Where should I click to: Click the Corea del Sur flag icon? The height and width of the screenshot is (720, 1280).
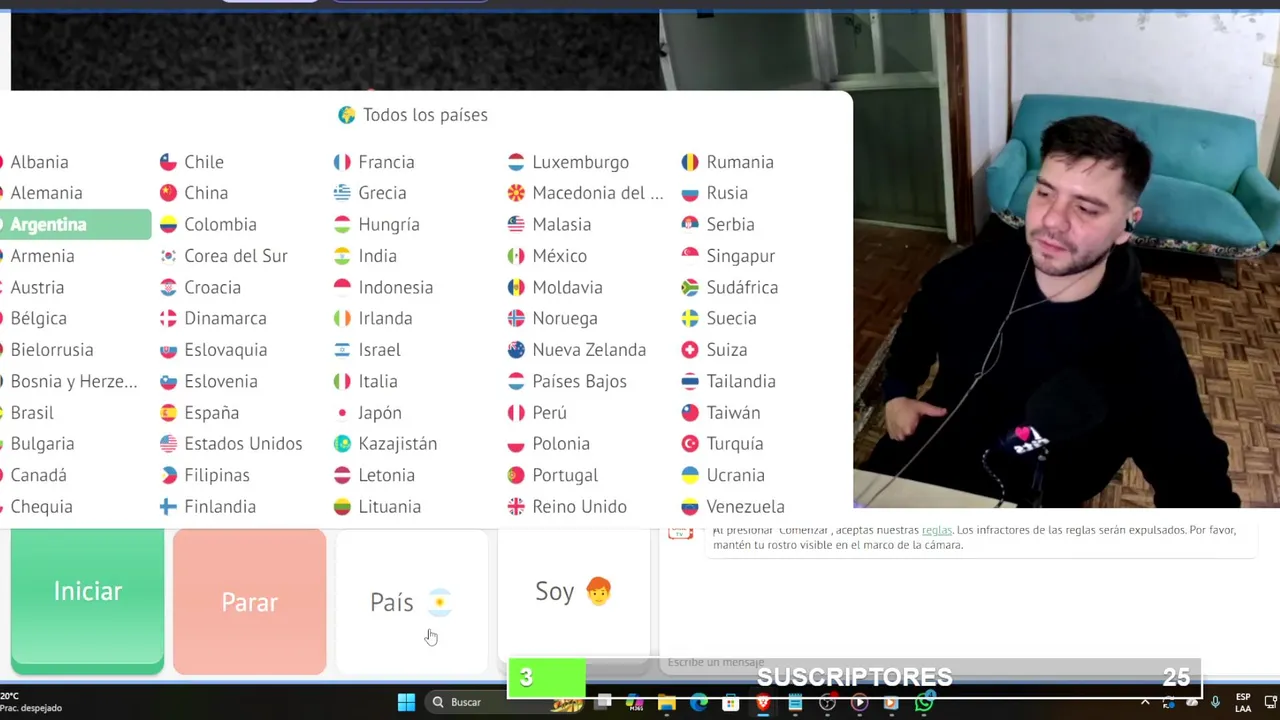tap(168, 256)
